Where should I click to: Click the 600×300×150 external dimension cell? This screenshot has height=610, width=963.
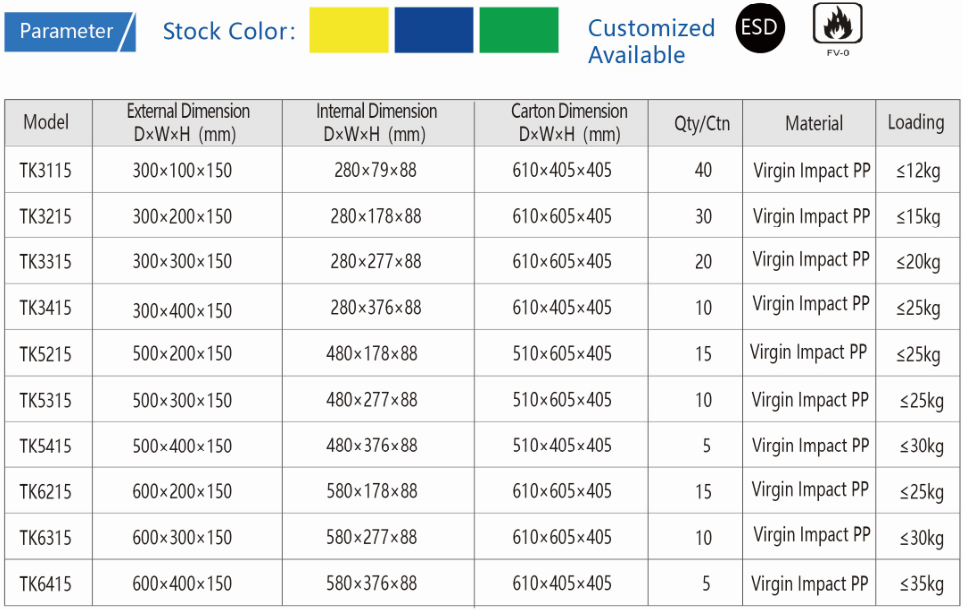pos(182,538)
